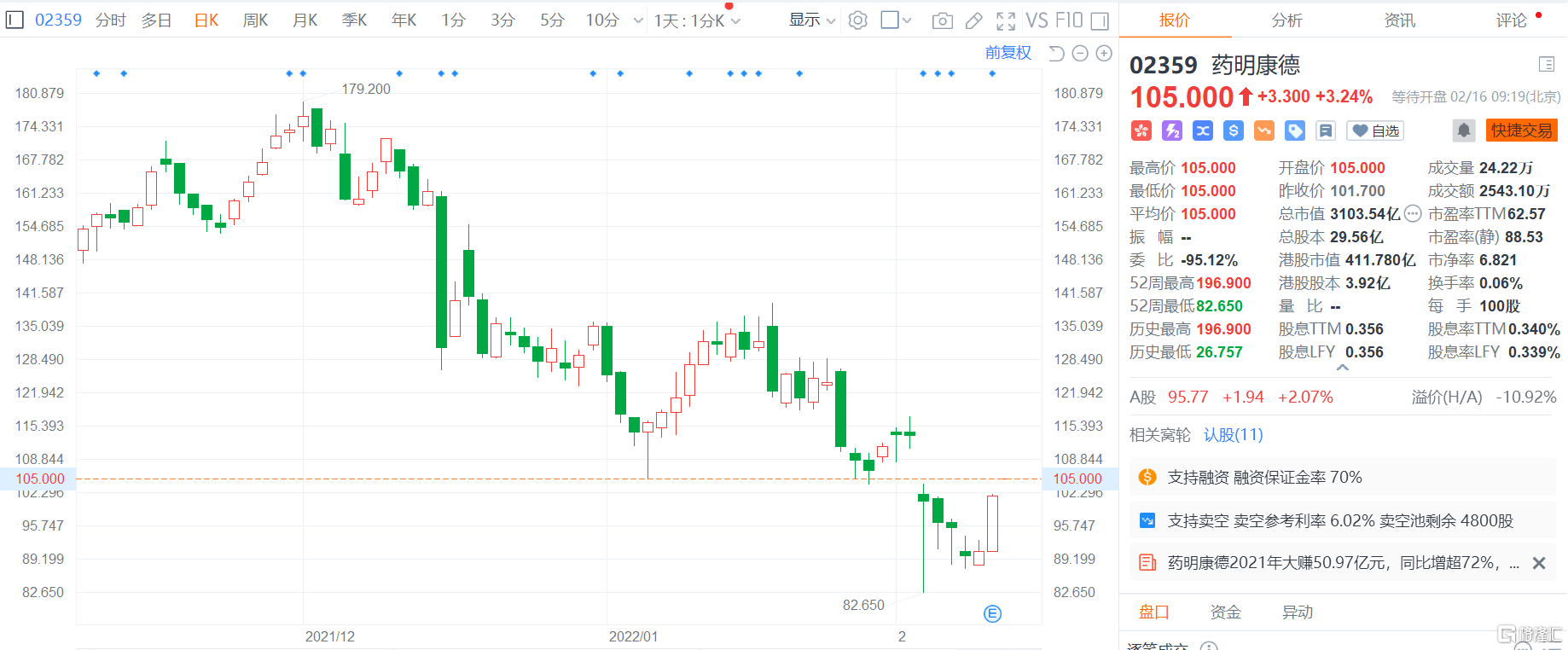Zoom in the K-line chart

tap(1104, 53)
